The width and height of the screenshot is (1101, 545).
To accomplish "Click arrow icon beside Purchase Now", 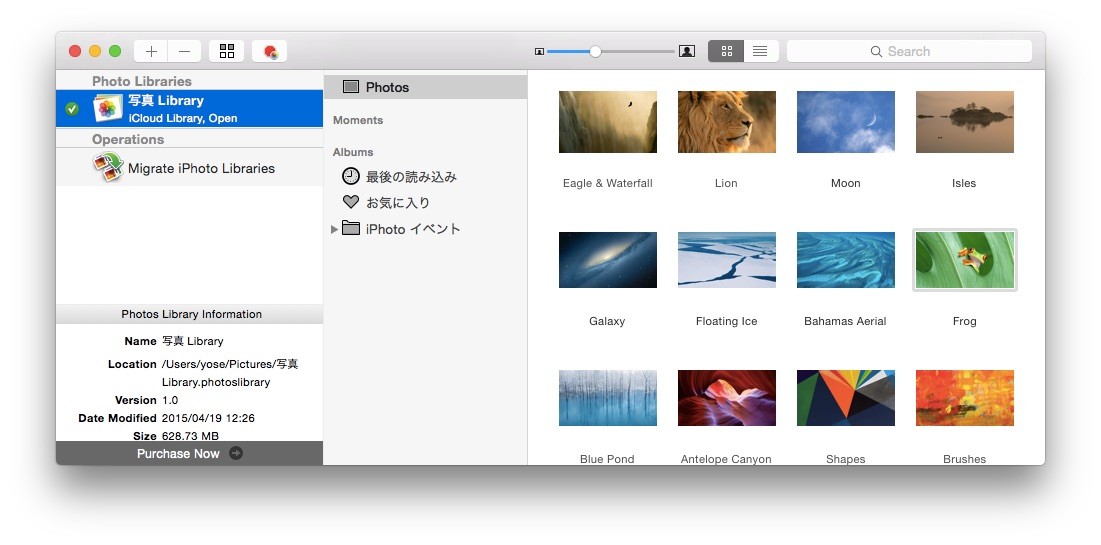I will pyautogui.click(x=236, y=453).
